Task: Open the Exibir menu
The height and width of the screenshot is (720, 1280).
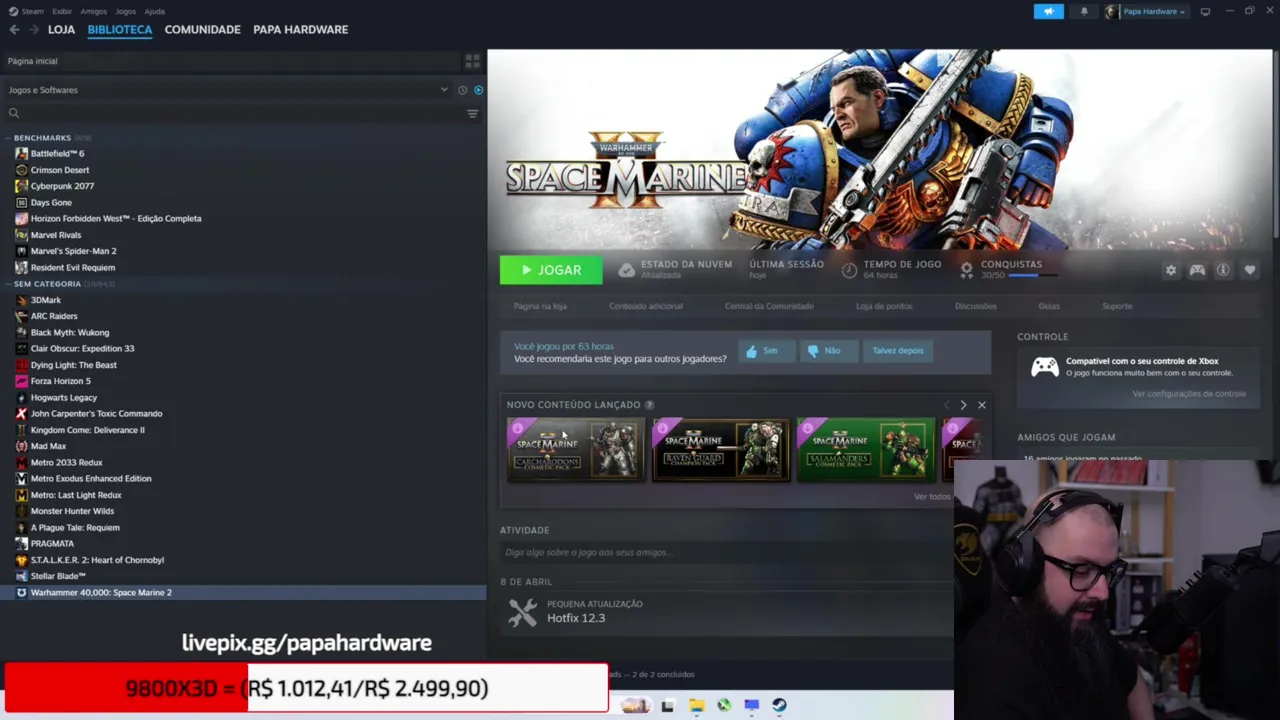Action: click(x=62, y=12)
